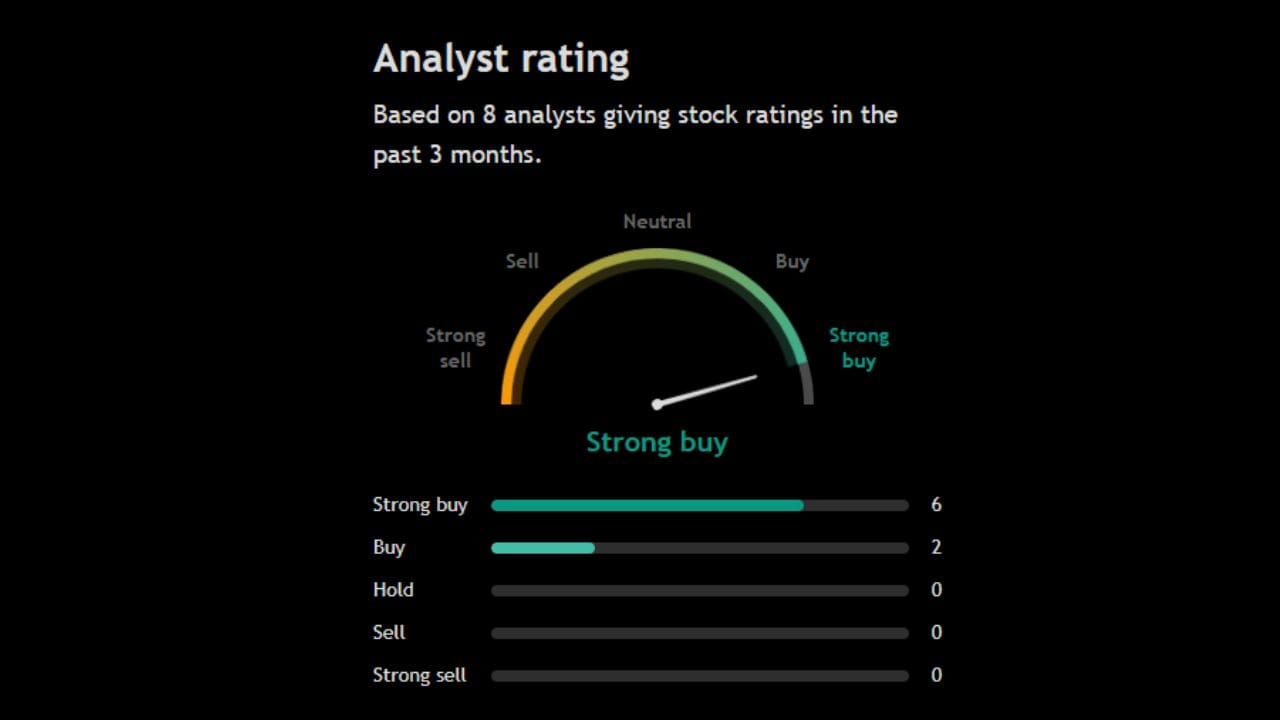This screenshot has width=1280, height=720.
Task: Click the Strong sell row label
Action: pos(419,676)
